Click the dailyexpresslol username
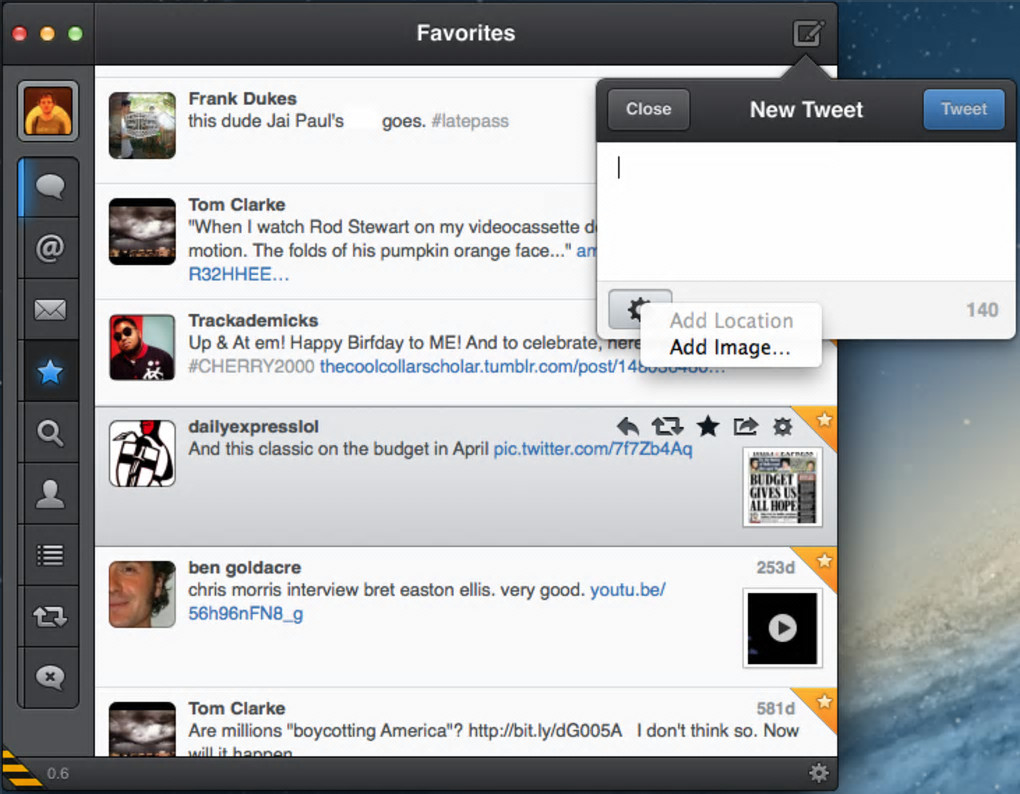1020x794 pixels. [253, 427]
